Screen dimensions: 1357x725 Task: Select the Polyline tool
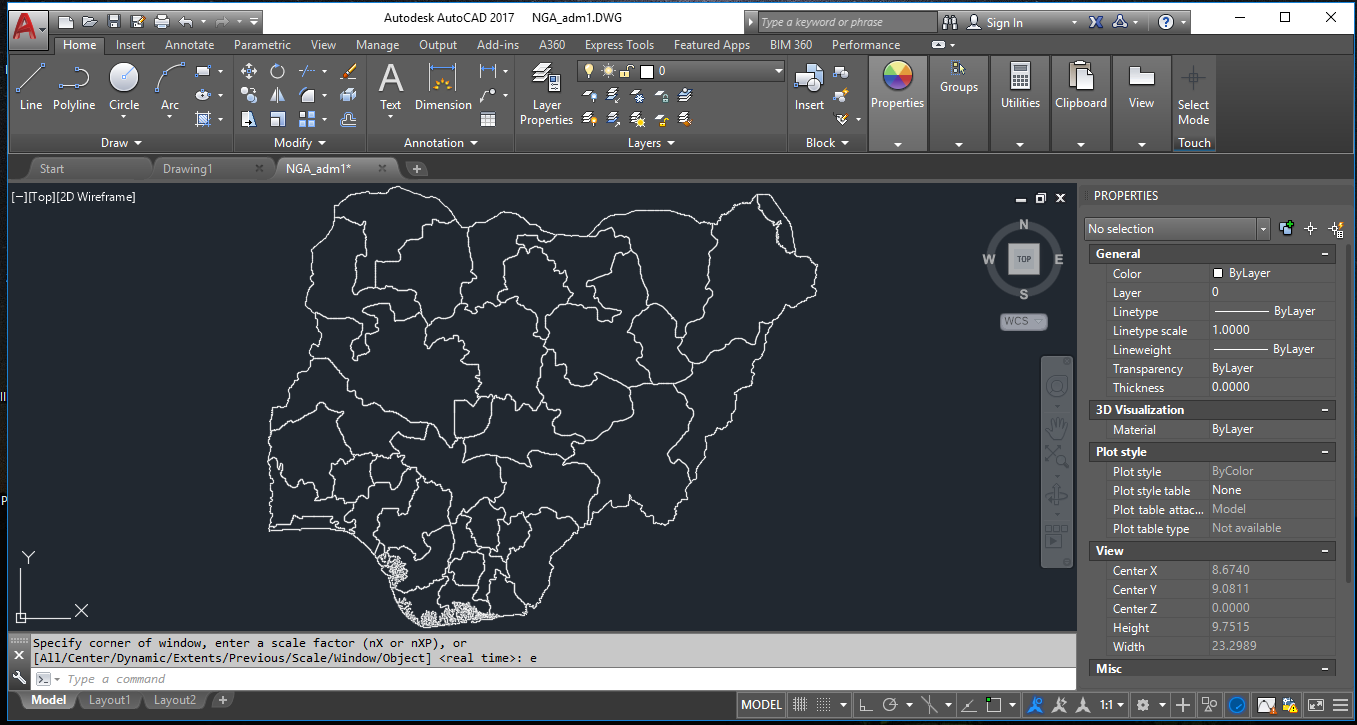[x=73, y=87]
